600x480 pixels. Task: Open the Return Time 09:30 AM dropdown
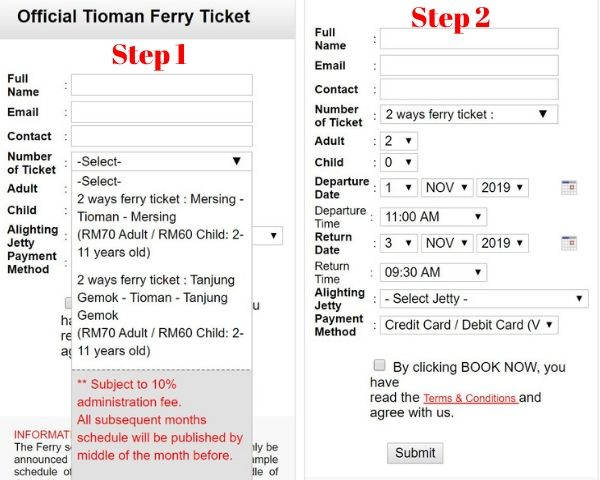[x=433, y=272]
